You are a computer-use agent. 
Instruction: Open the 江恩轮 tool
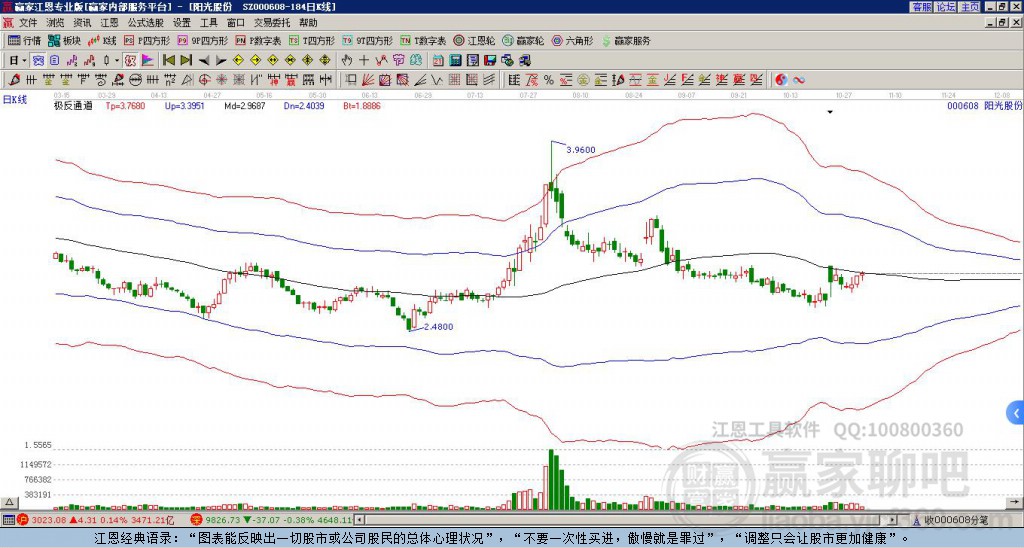(474, 41)
